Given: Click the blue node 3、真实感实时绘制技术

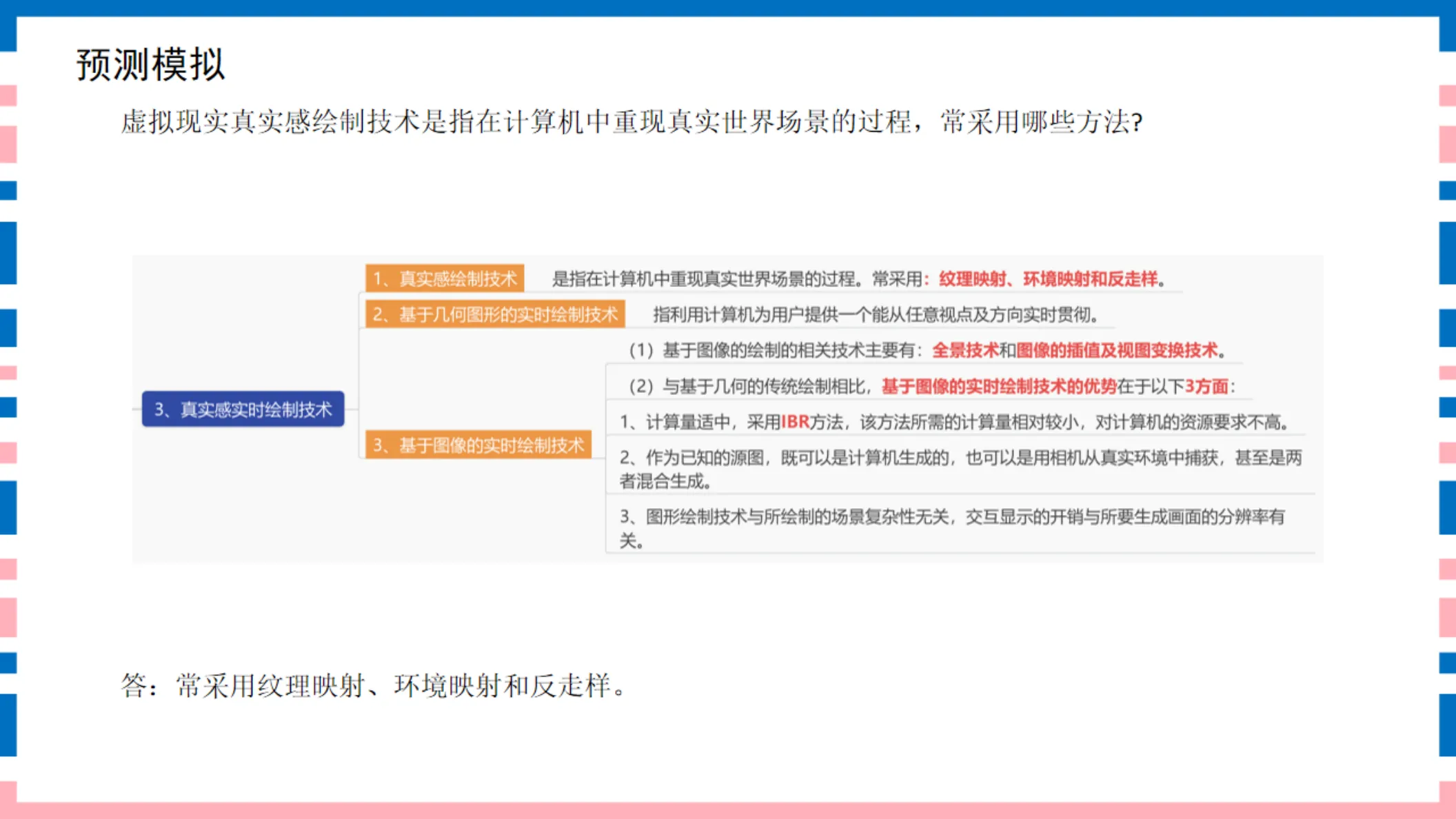Looking at the screenshot, I should click(243, 409).
